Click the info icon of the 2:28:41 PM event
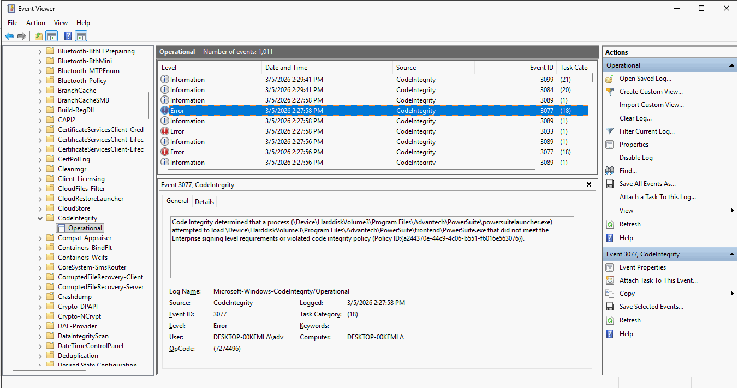This screenshot has width=737, height=388. (165, 79)
